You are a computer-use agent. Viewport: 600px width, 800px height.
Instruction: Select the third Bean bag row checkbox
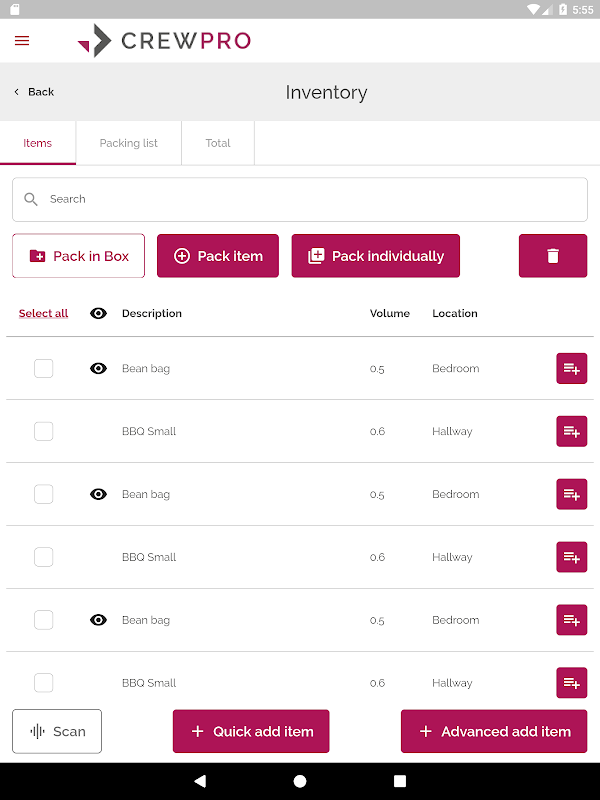pyautogui.click(x=44, y=621)
